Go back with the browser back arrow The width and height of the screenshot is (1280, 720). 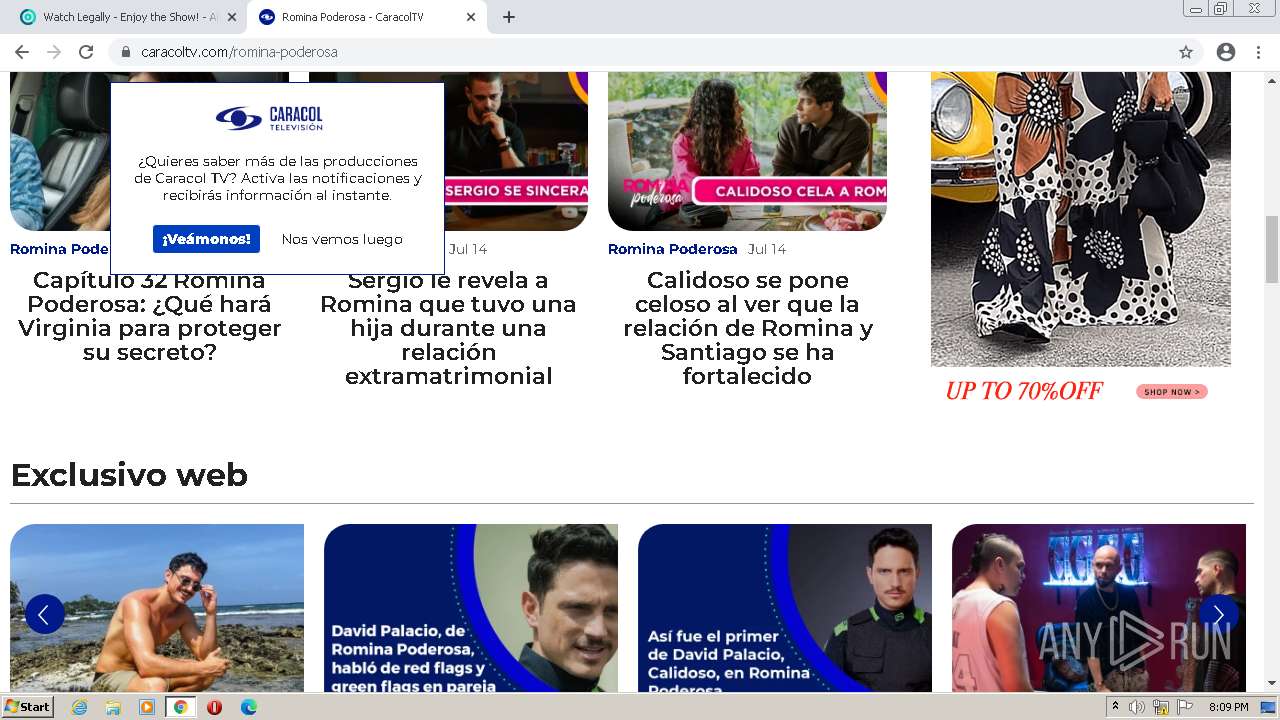22,52
